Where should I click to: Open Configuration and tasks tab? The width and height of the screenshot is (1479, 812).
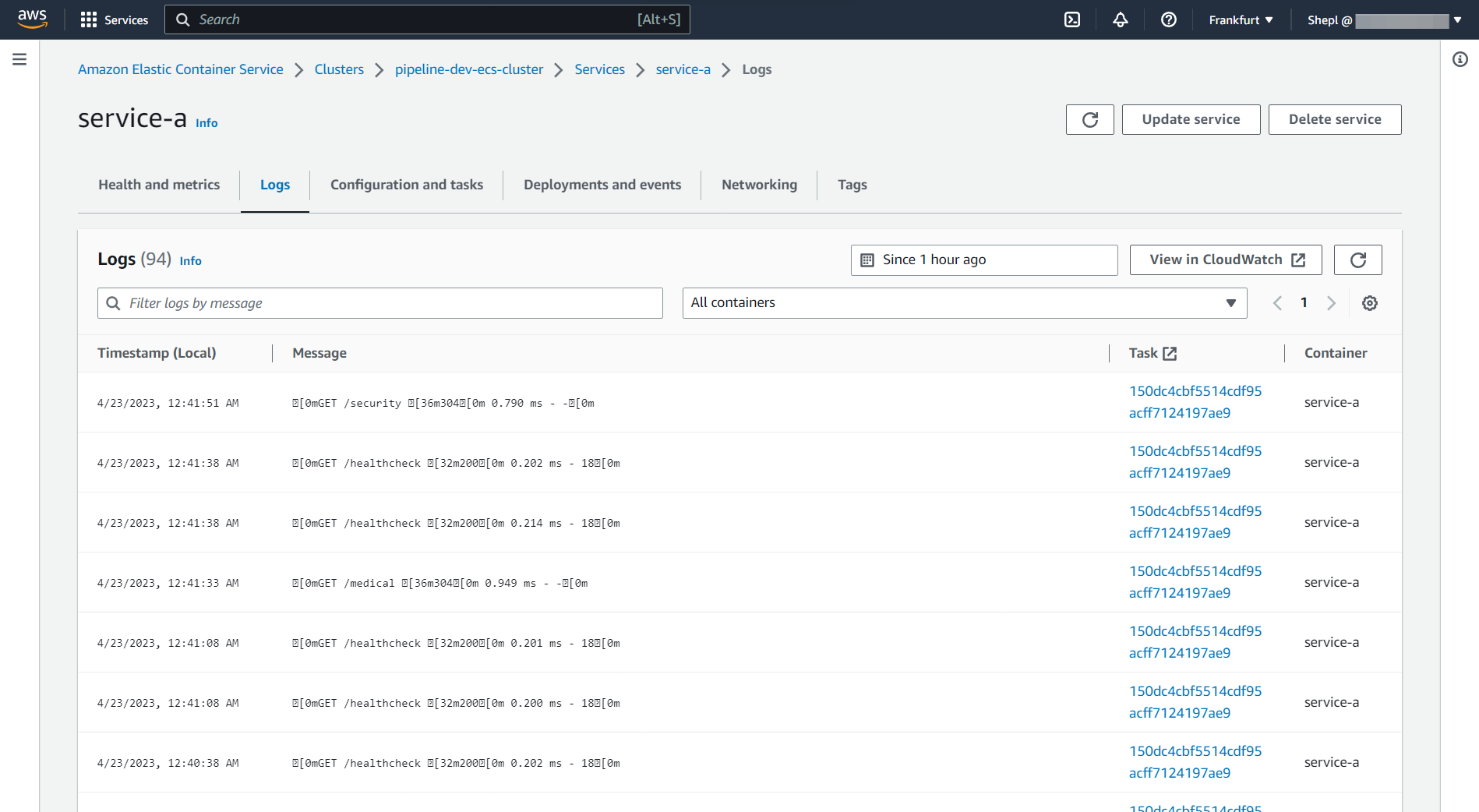coord(407,185)
